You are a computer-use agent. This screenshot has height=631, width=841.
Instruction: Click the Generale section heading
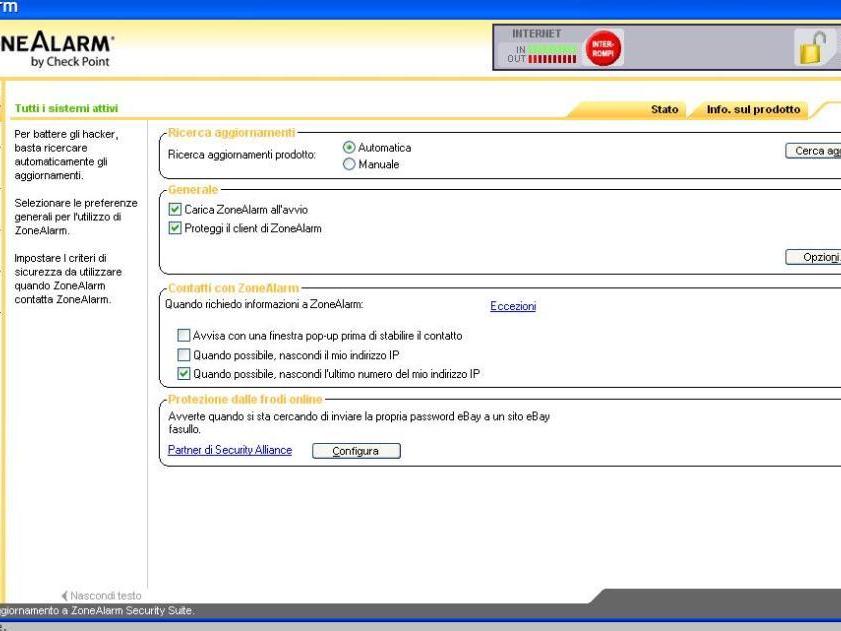click(x=193, y=189)
